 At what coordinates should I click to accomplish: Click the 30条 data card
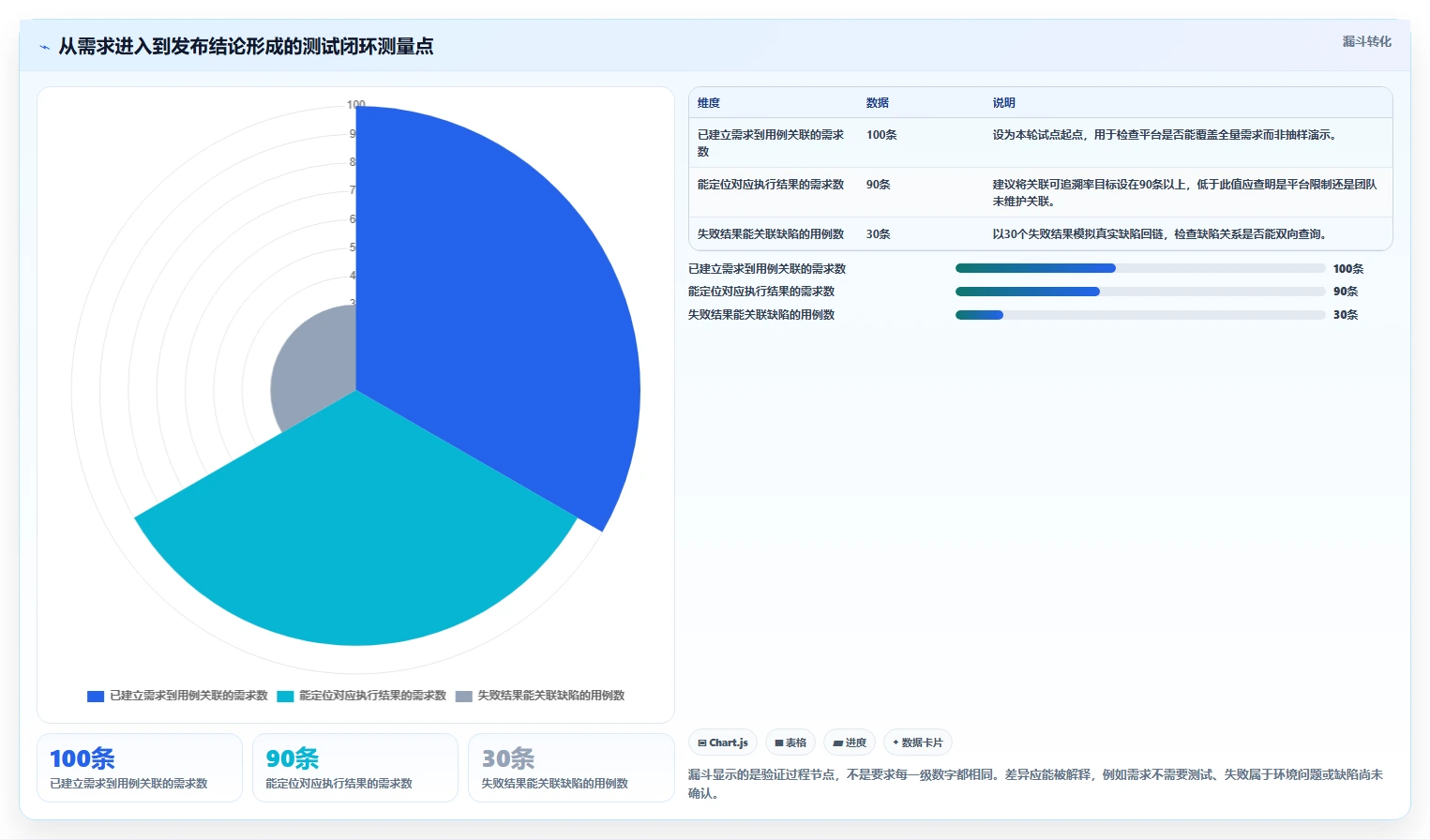point(571,768)
